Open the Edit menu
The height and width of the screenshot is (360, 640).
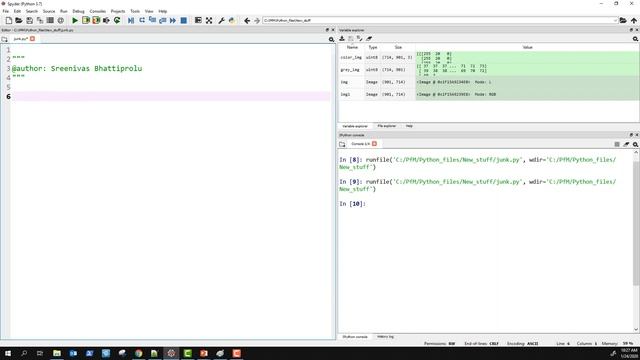17,11
